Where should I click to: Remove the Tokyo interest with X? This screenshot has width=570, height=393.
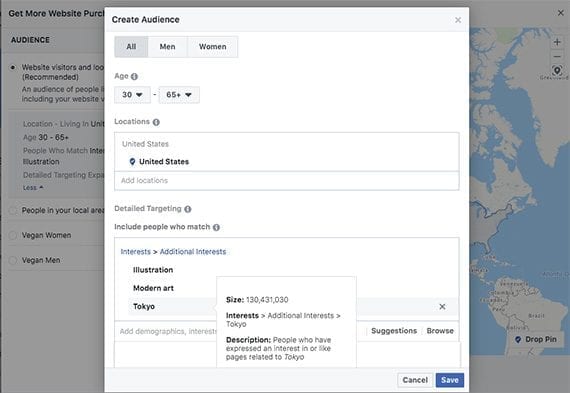tap(442, 306)
